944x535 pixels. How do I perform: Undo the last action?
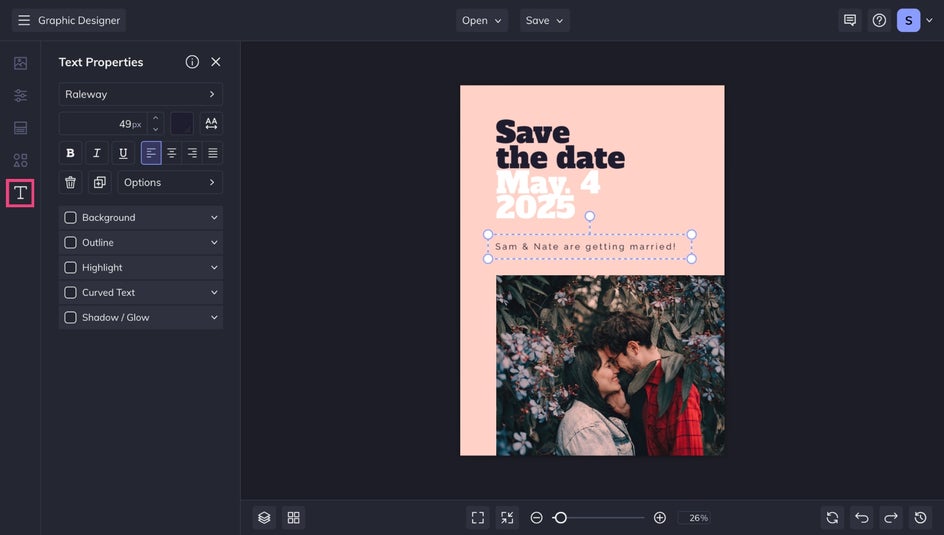tap(862, 518)
